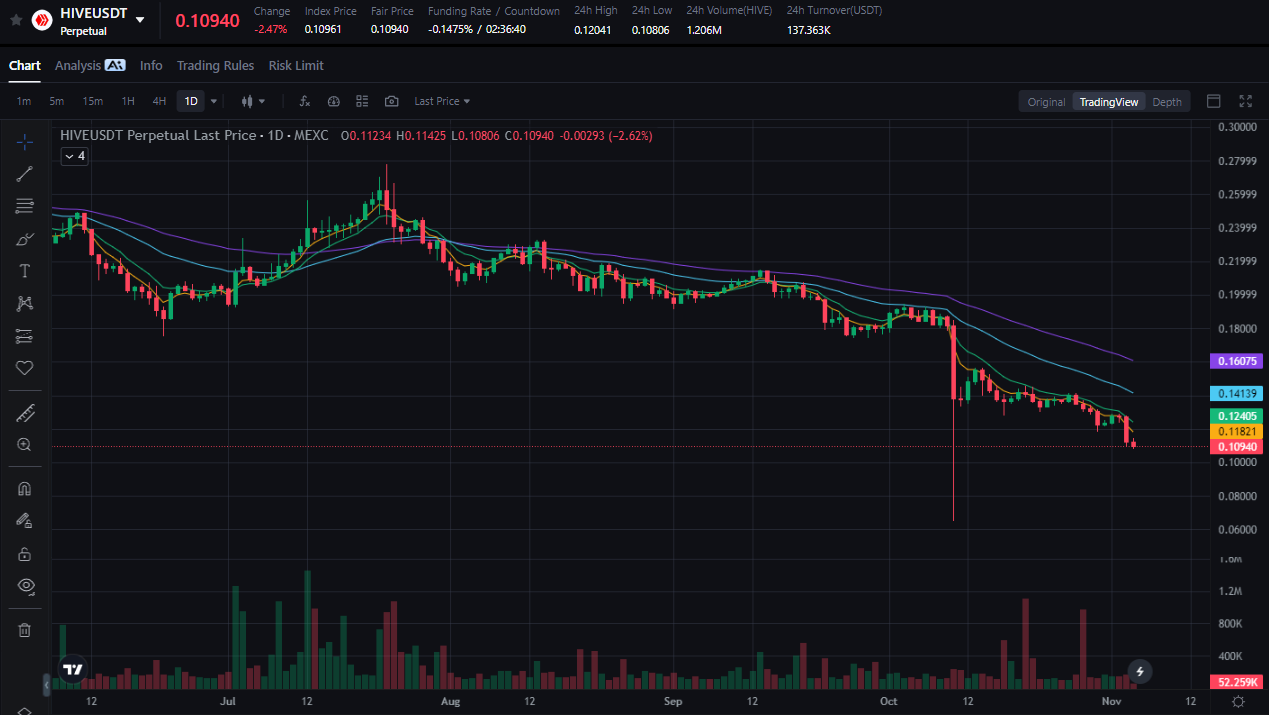Screen dimensions: 1269x715
Task: Remove drawings using the trash icon
Action: (25, 630)
